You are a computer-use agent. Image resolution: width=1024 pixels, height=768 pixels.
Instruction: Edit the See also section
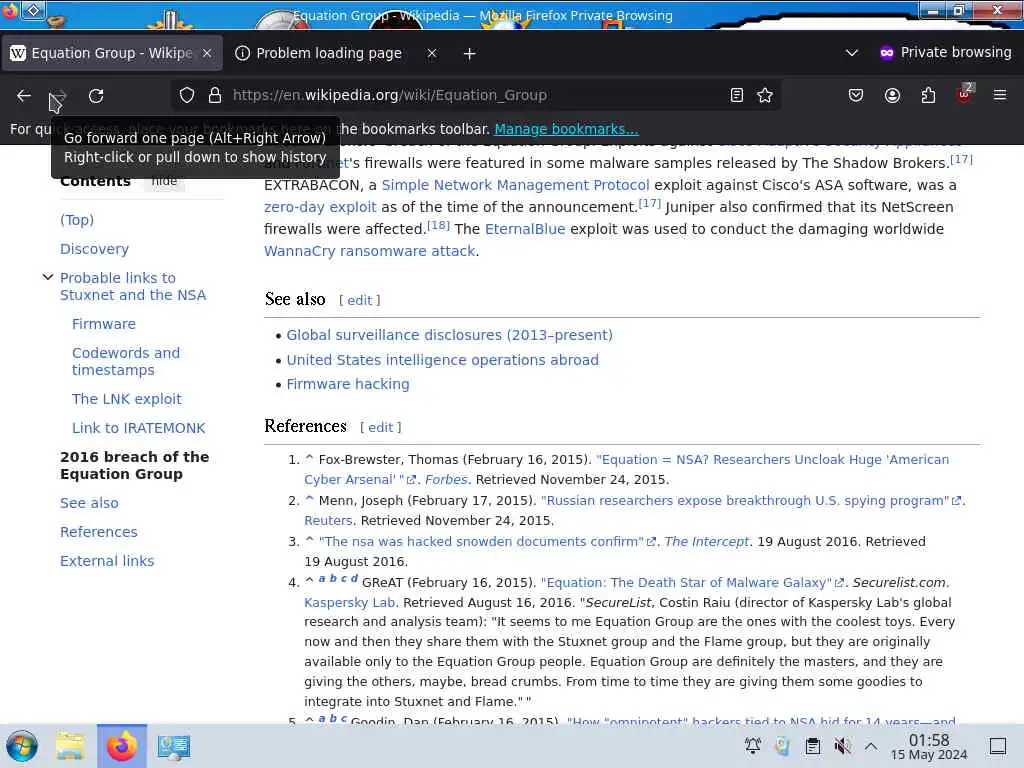(359, 300)
